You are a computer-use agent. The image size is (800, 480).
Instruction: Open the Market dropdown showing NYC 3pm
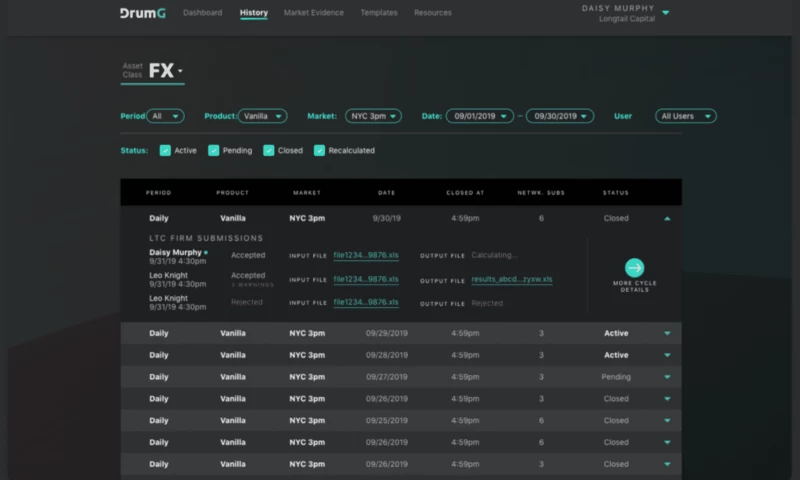[x=373, y=116]
